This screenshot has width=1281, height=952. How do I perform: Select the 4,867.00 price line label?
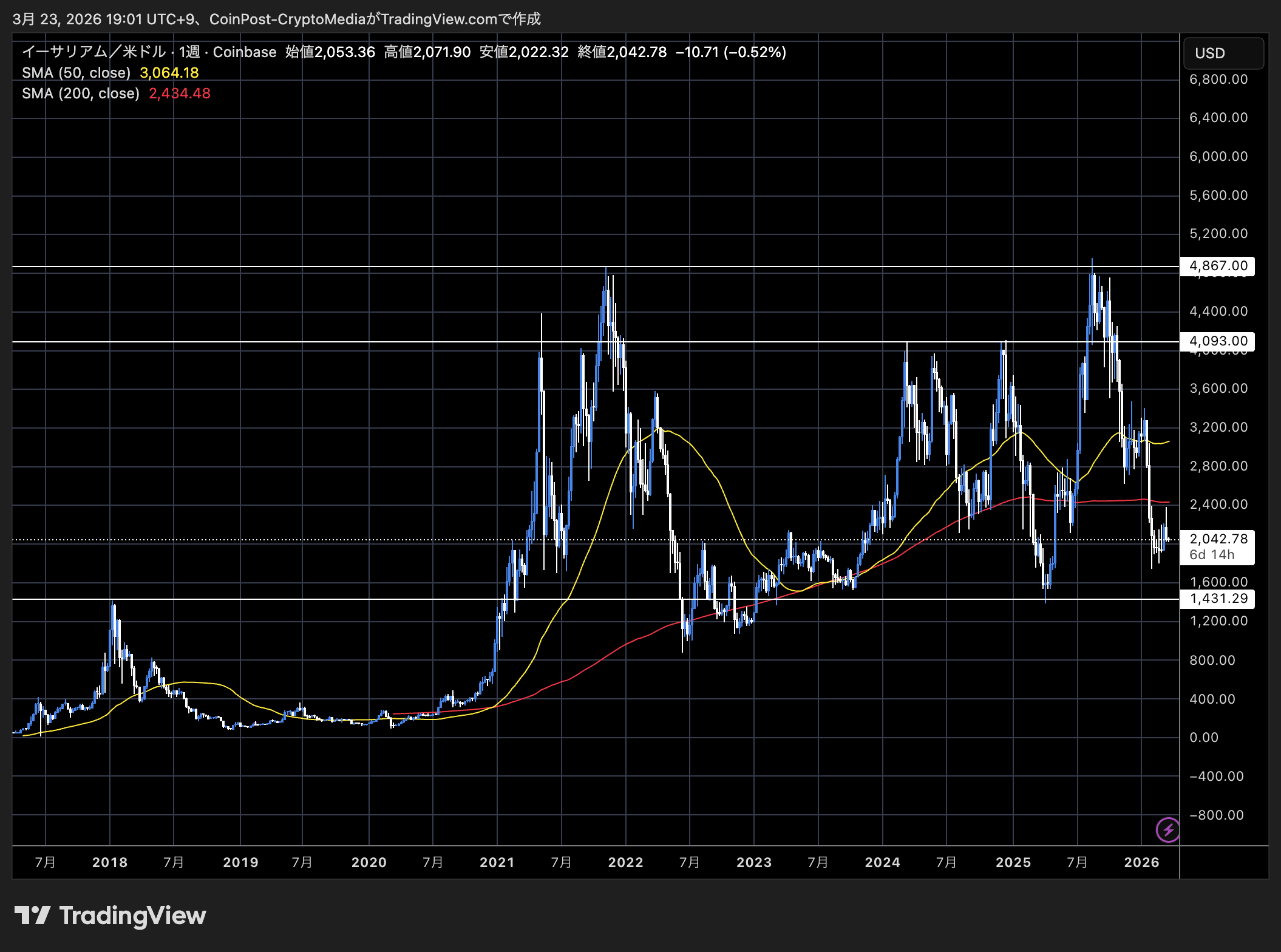1218,266
